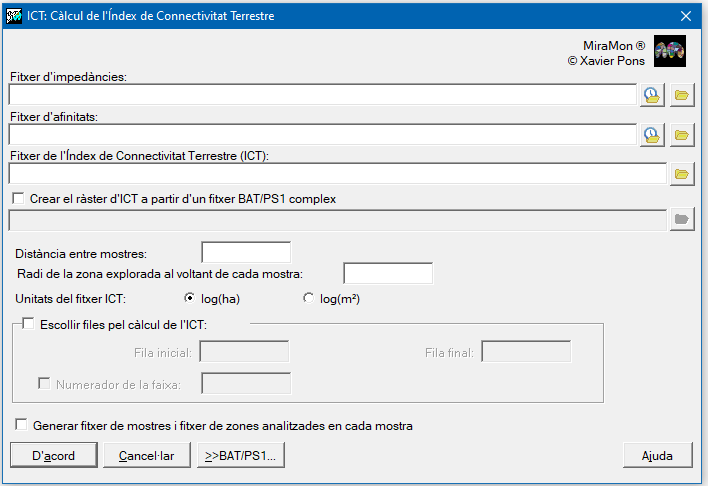Select log(m²) units option

[308, 298]
